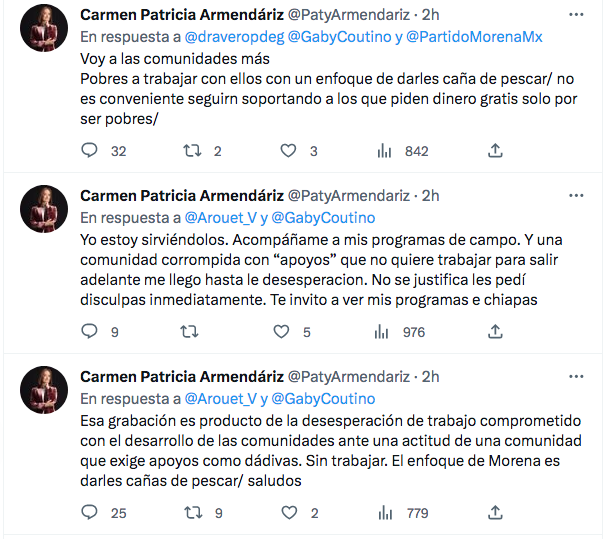Share the second tweet
This screenshot has height=539, width=607.
click(494, 332)
